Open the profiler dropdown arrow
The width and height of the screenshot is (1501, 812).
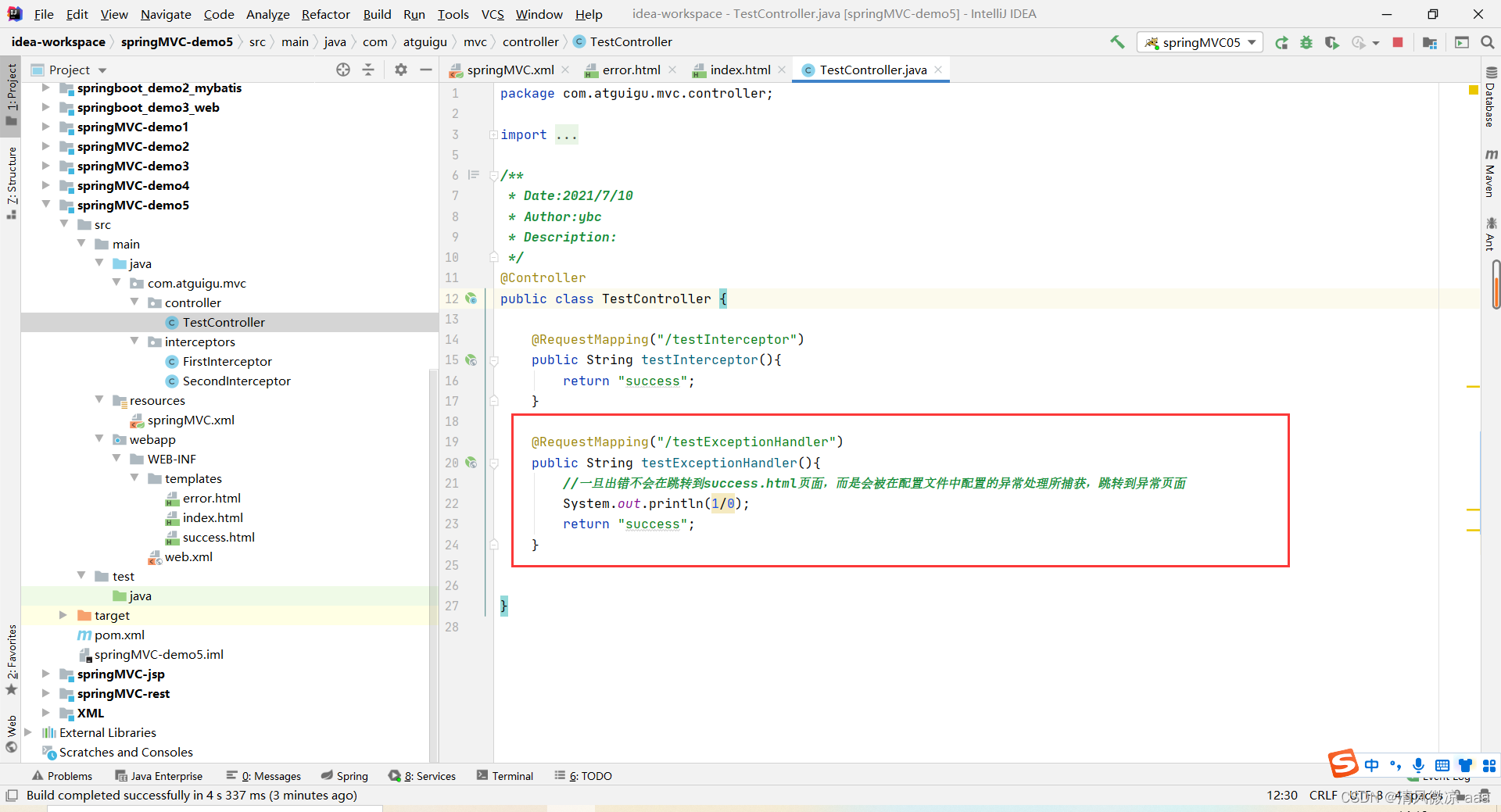[x=1376, y=43]
